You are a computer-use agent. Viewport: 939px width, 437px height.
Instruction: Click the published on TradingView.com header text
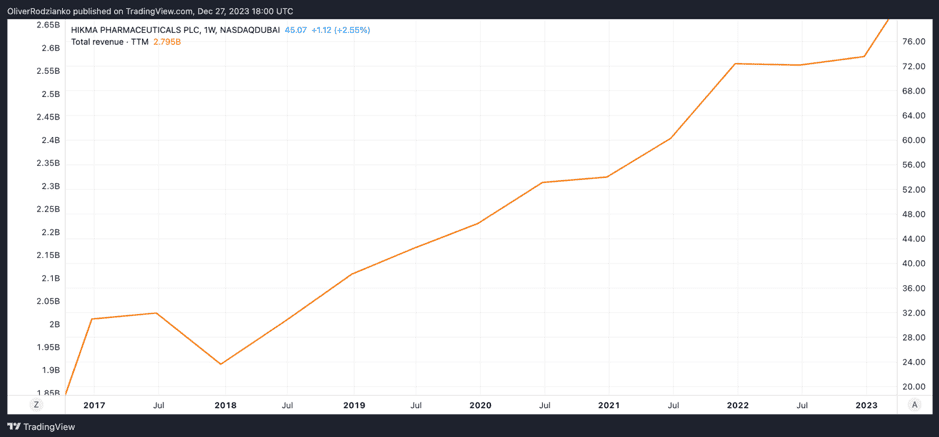pyautogui.click(x=150, y=11)
